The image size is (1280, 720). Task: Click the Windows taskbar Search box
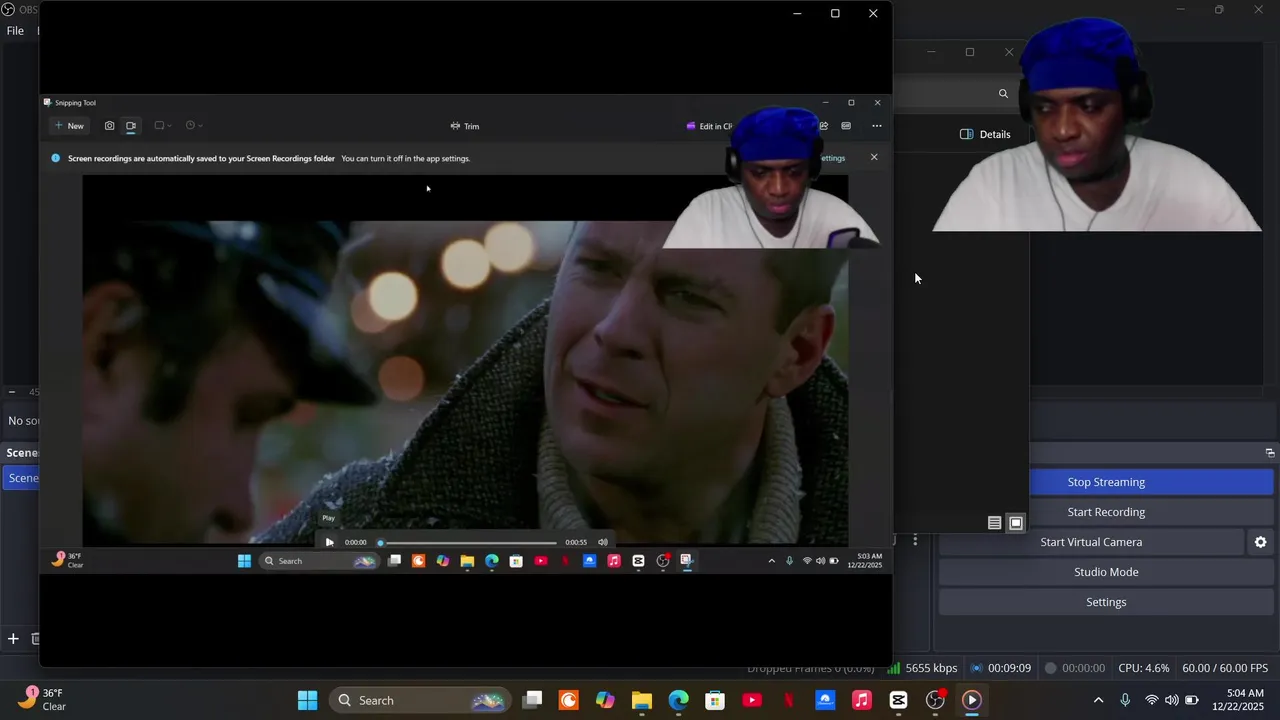420,700
